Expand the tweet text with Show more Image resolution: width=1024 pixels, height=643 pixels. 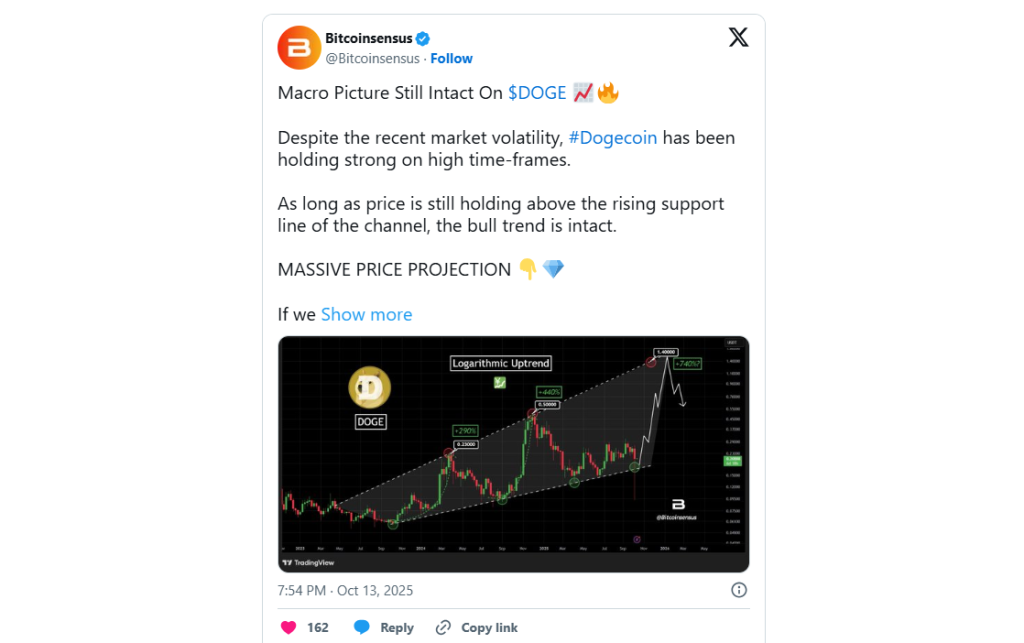pyautogui.click(x=366, y=314)
